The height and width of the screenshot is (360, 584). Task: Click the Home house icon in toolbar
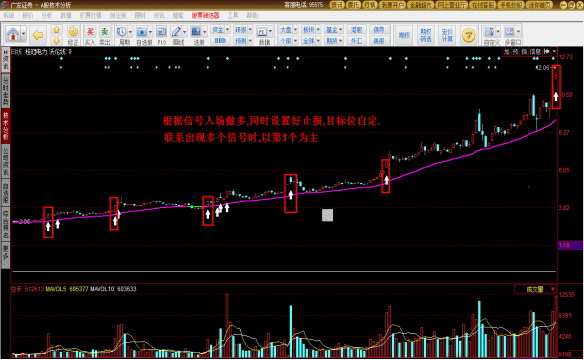[x=13, y=34]
